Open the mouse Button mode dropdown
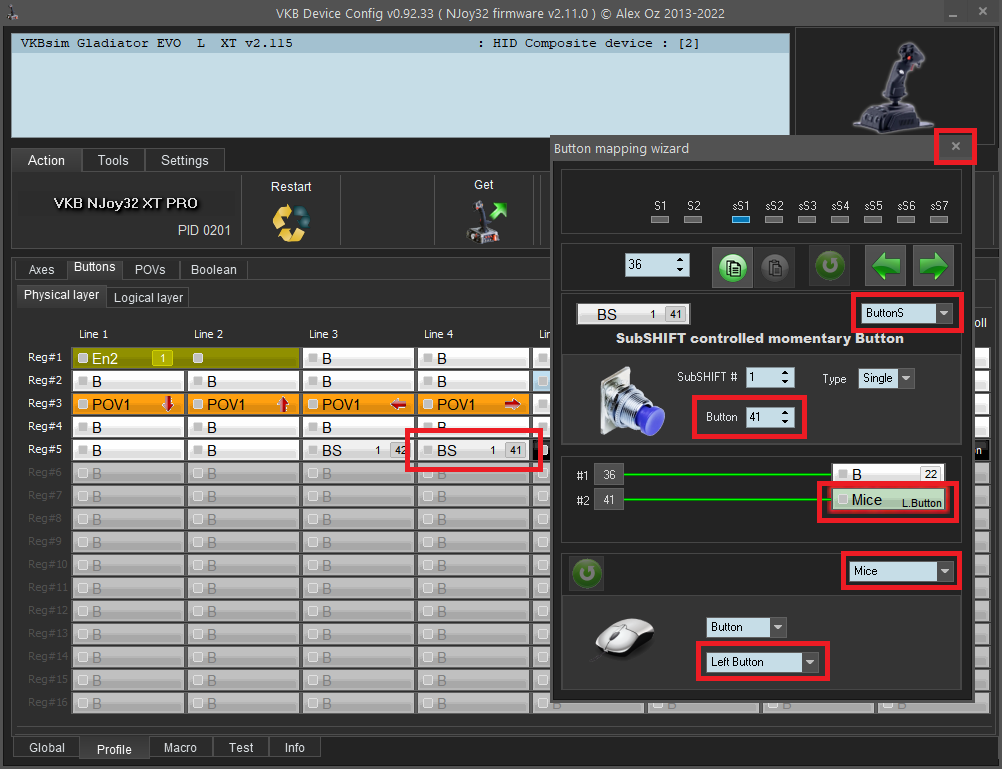1002x769 pixels. pos(746,627)
